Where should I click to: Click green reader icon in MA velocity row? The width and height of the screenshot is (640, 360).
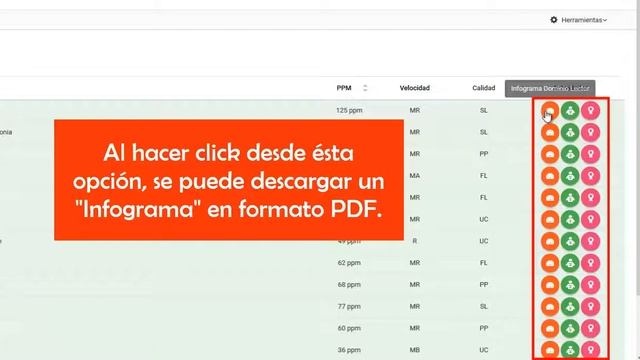pos(570,176)
